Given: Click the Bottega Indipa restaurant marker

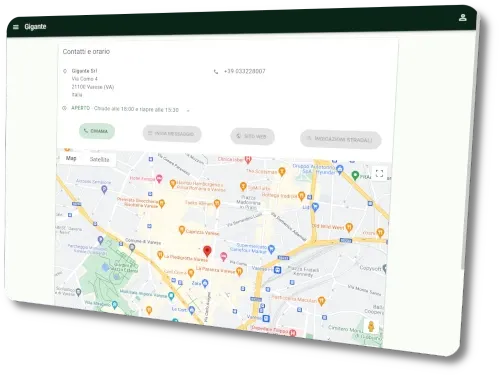Looking at the screenshot, I should (302, 196).
